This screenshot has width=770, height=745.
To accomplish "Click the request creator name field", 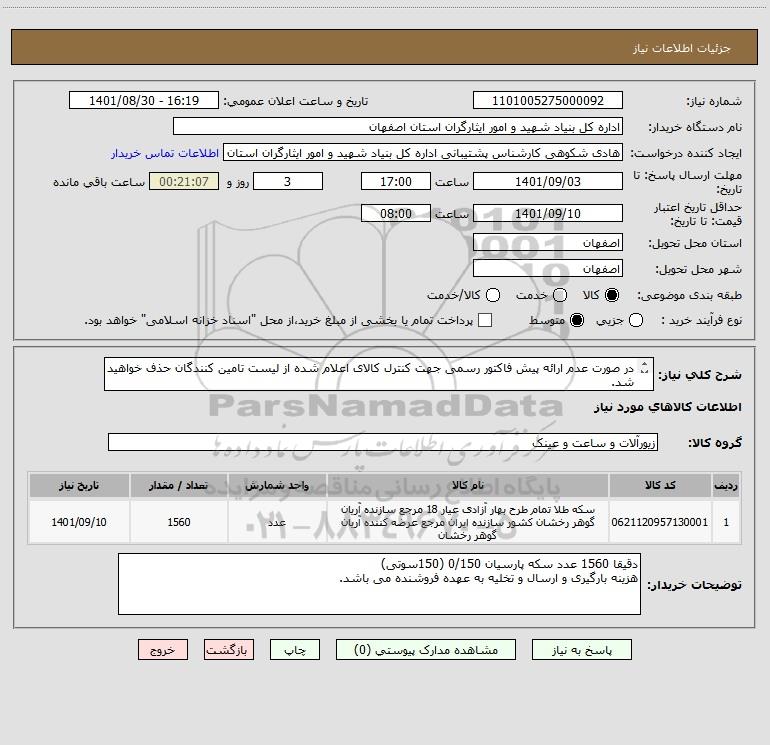I will click(x=423, y=152).
